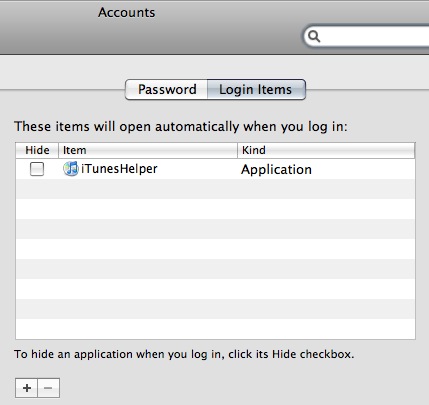Sort list by Hide column header
429x405 pixels.
tap(37, 150)
